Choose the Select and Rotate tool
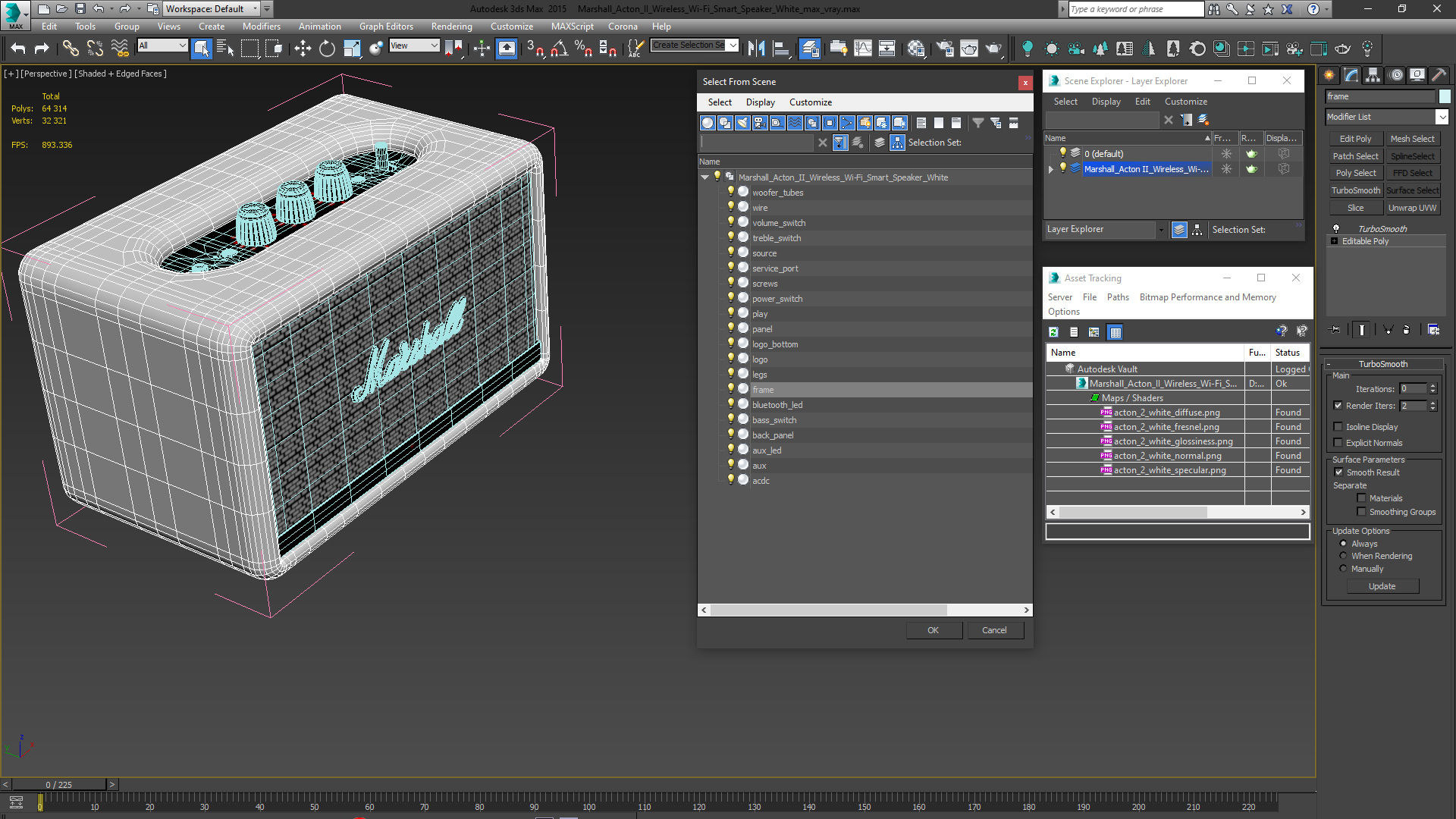1456x819 pixels. [x=327, y=49]
